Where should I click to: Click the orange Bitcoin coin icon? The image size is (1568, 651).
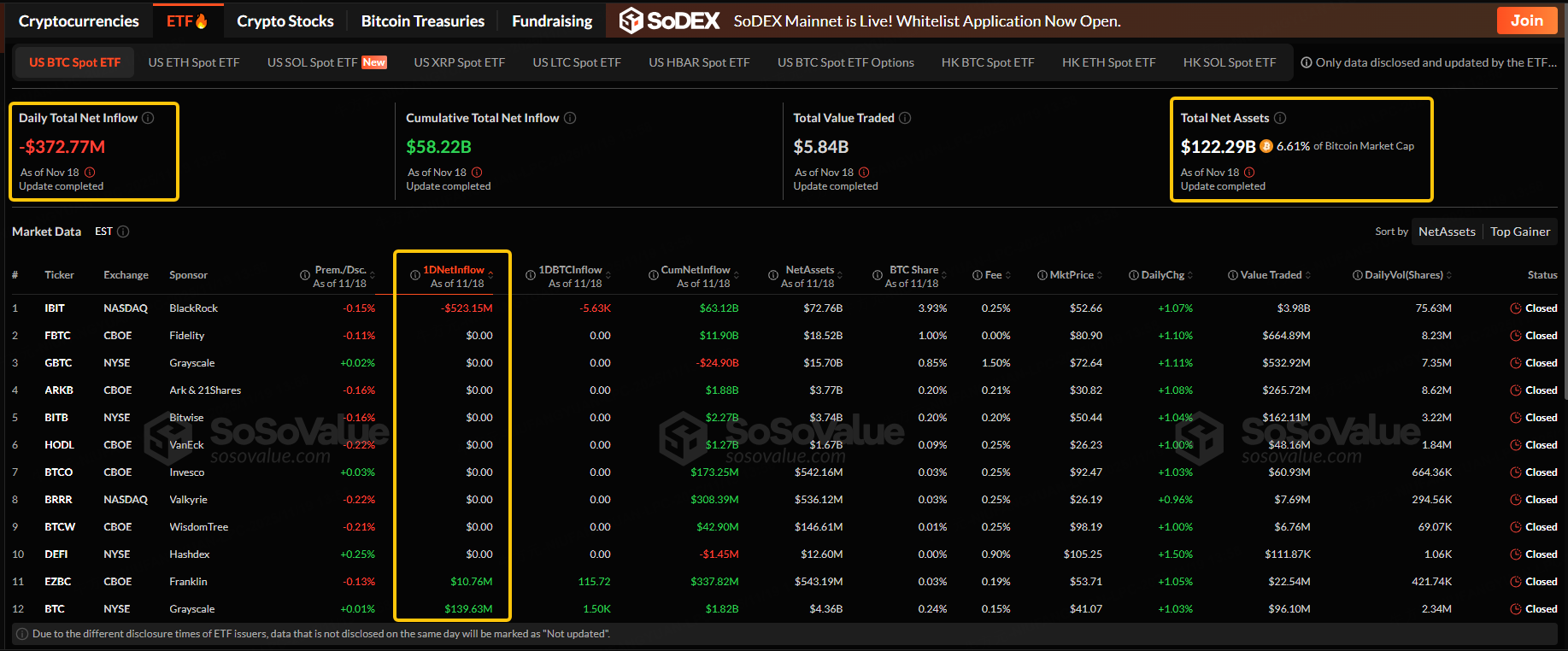point(1266,146)
